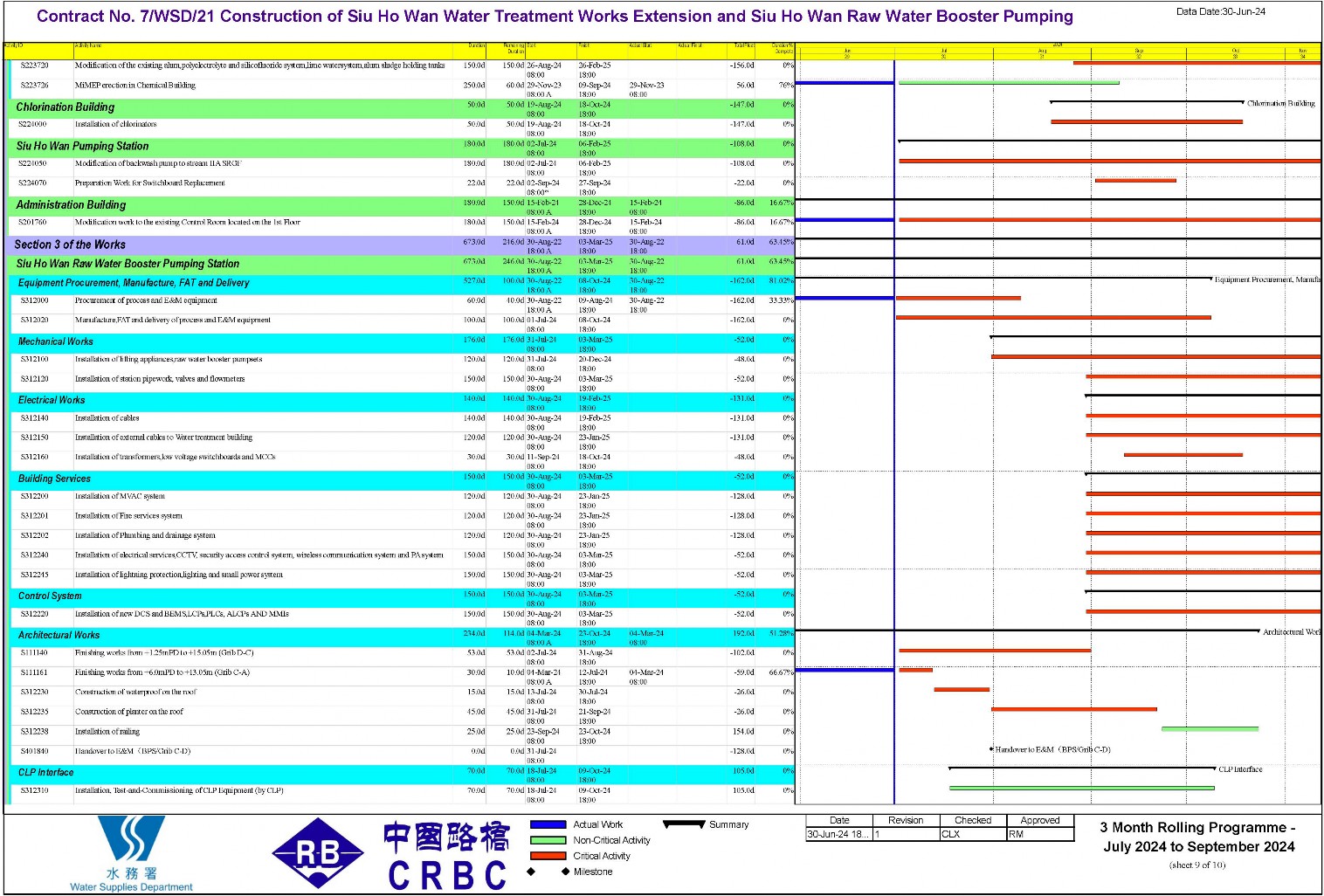Click the Chlorination Building label beside summary bar

[1280, 103]
